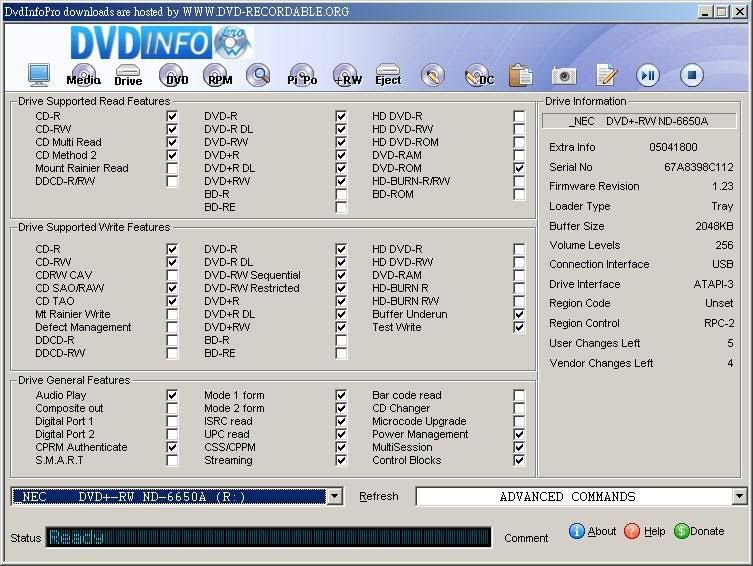Click the About link text

coord(602,531)
